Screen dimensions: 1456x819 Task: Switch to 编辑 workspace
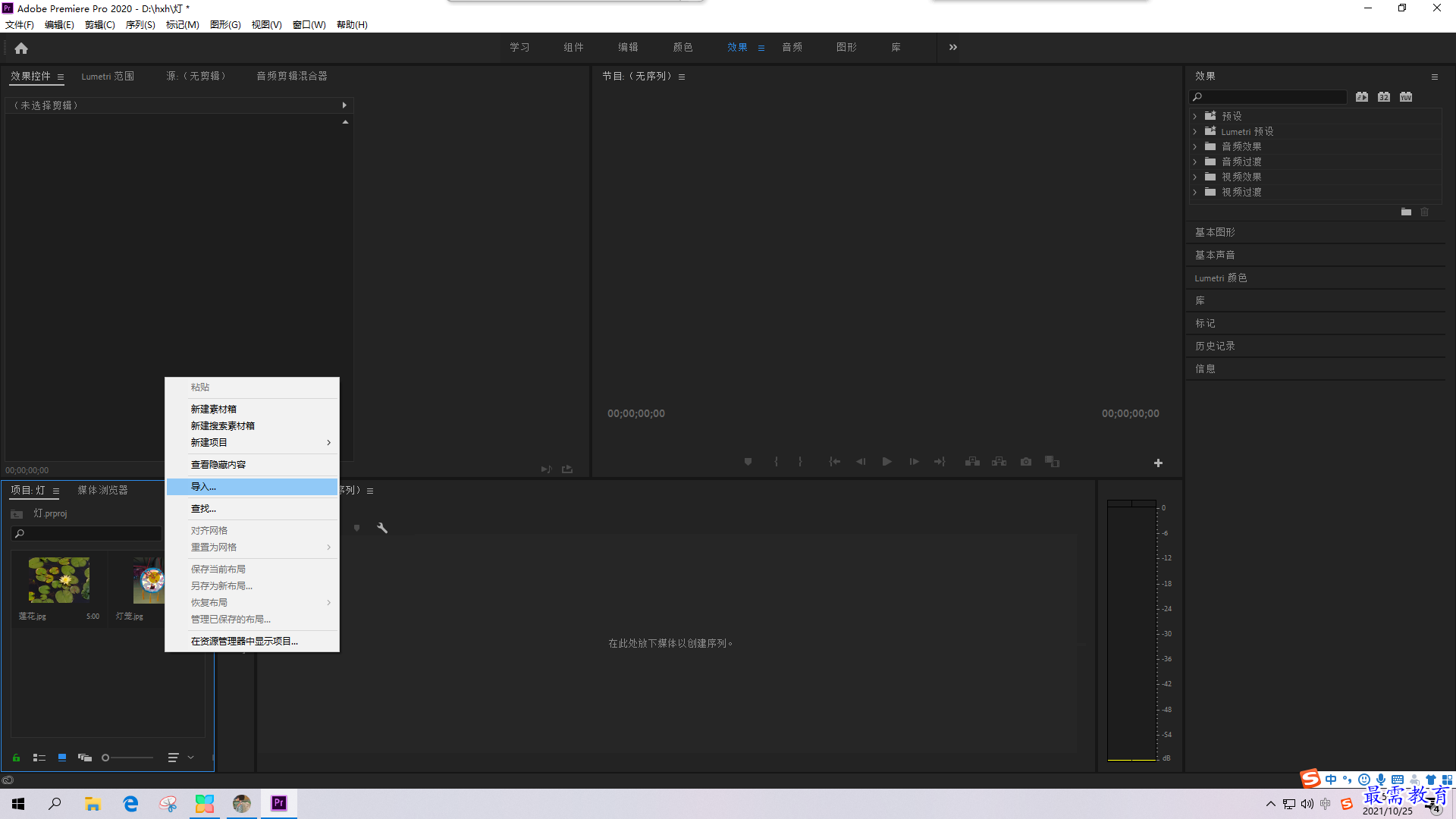[628, 47]
